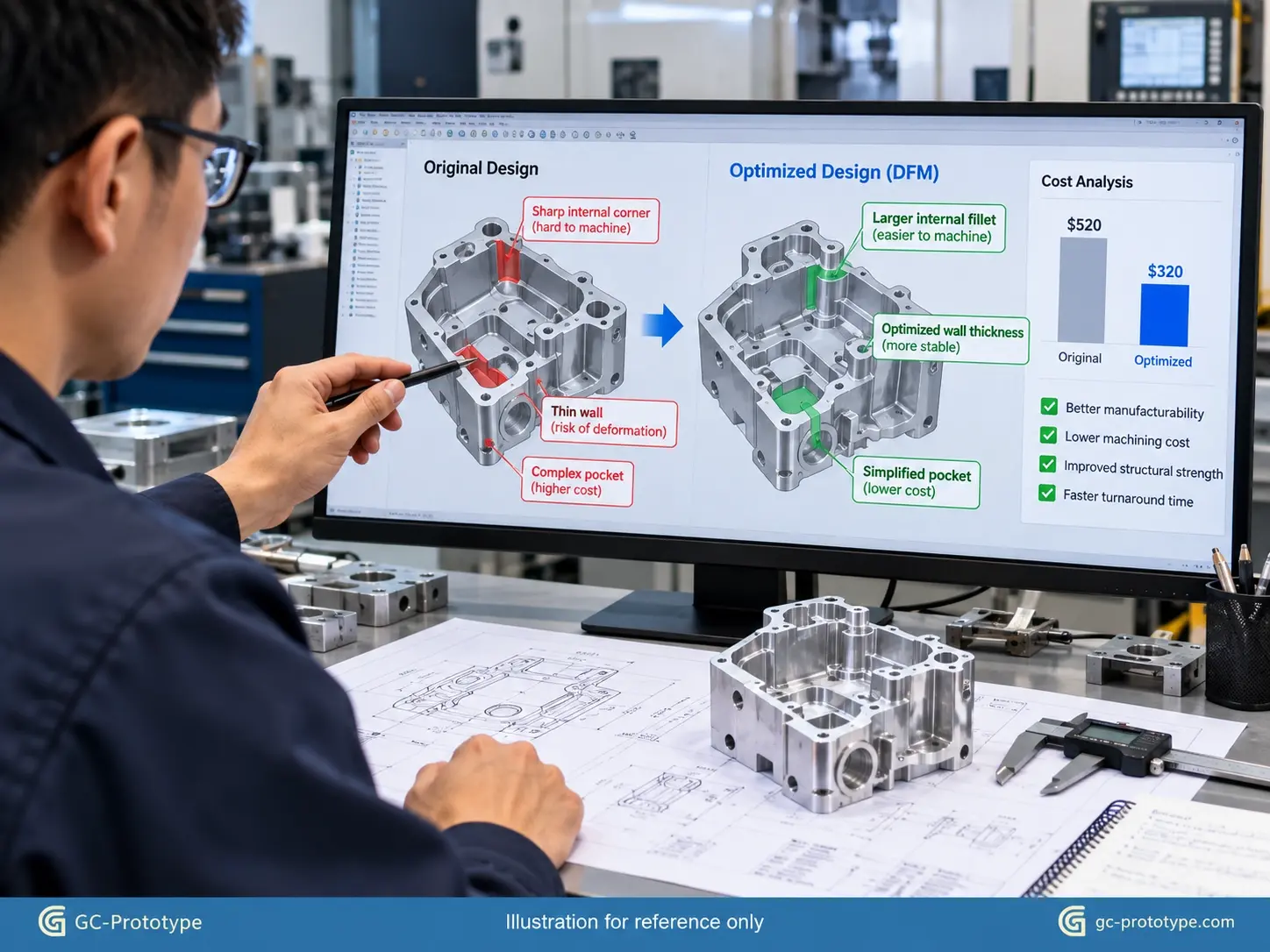
Task: Click the Optimized label under the blue bar
Action: 1163,361
